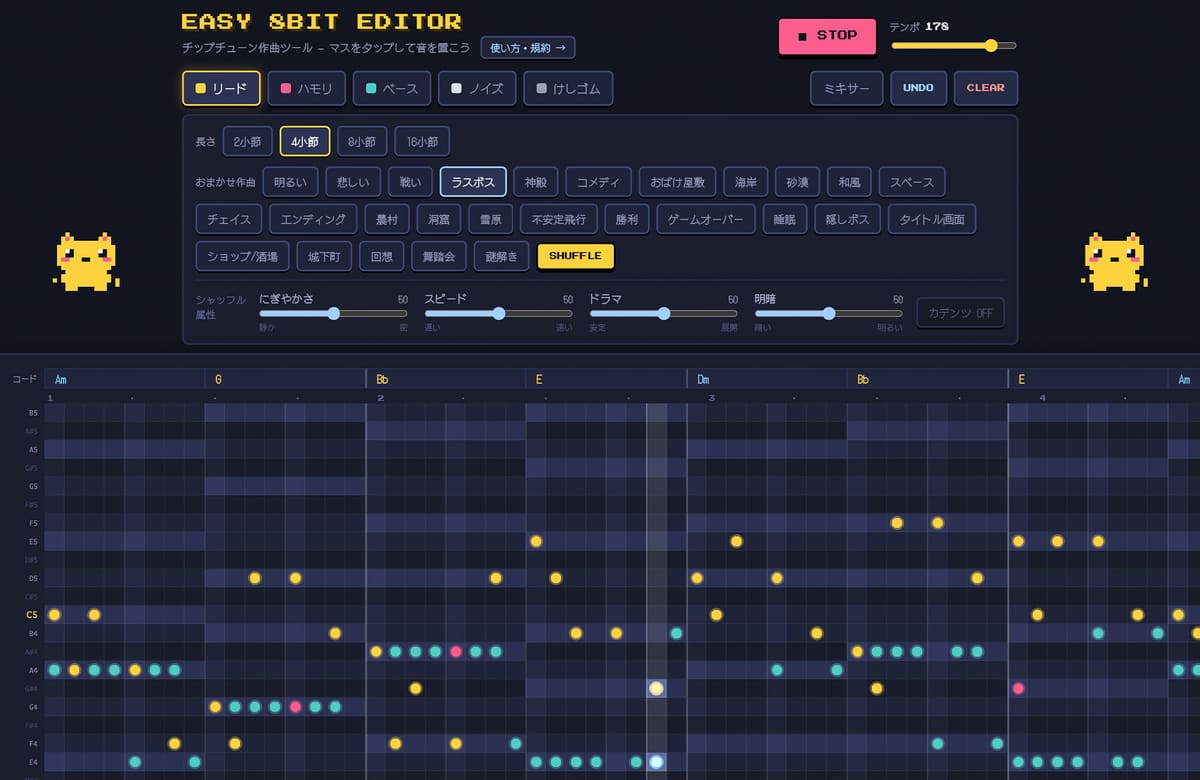Viewport: 1200px width, 780px height.
Task: Adjust the にぎやかさ slider
Action: (334, 313)
